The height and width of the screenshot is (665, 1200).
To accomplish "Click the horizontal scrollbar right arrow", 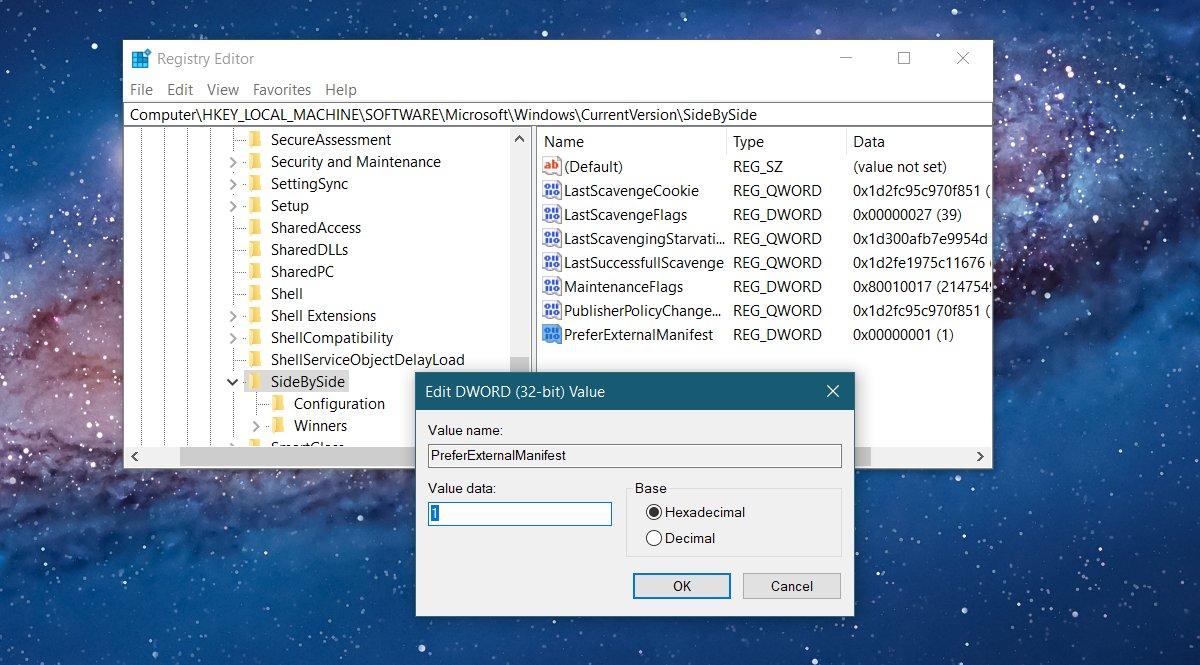I will [981, 456].
